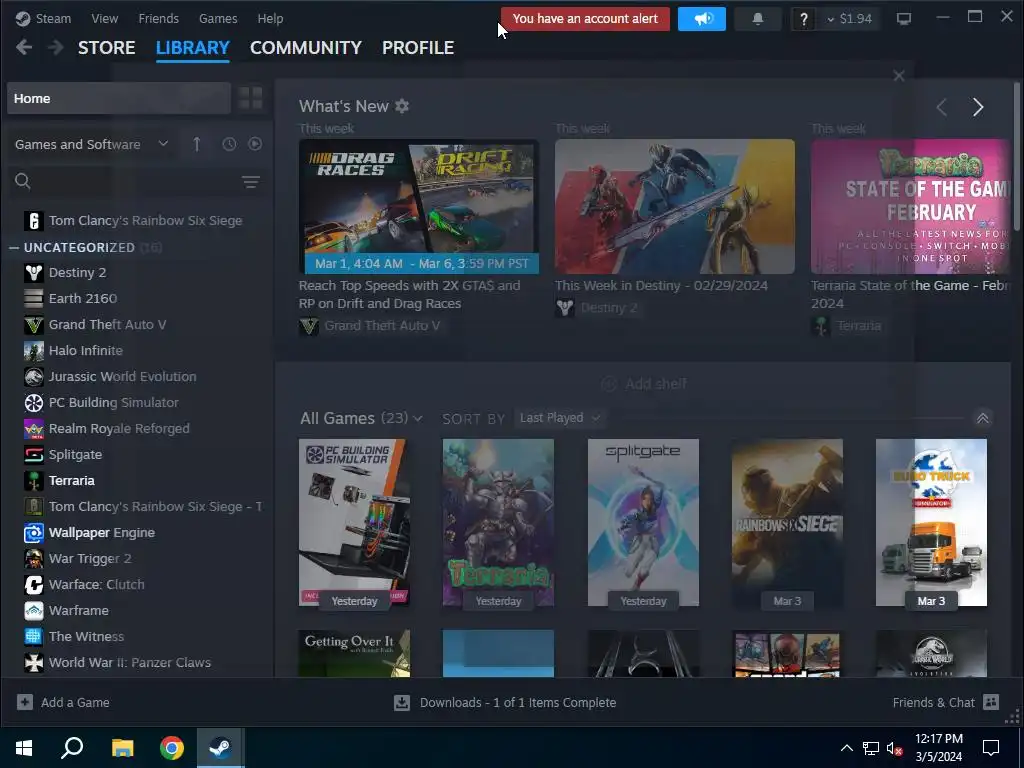The width and height of the screenshot is (1024, 768).
Task: Collapse the All Games shelf
Action: point(982,418)
